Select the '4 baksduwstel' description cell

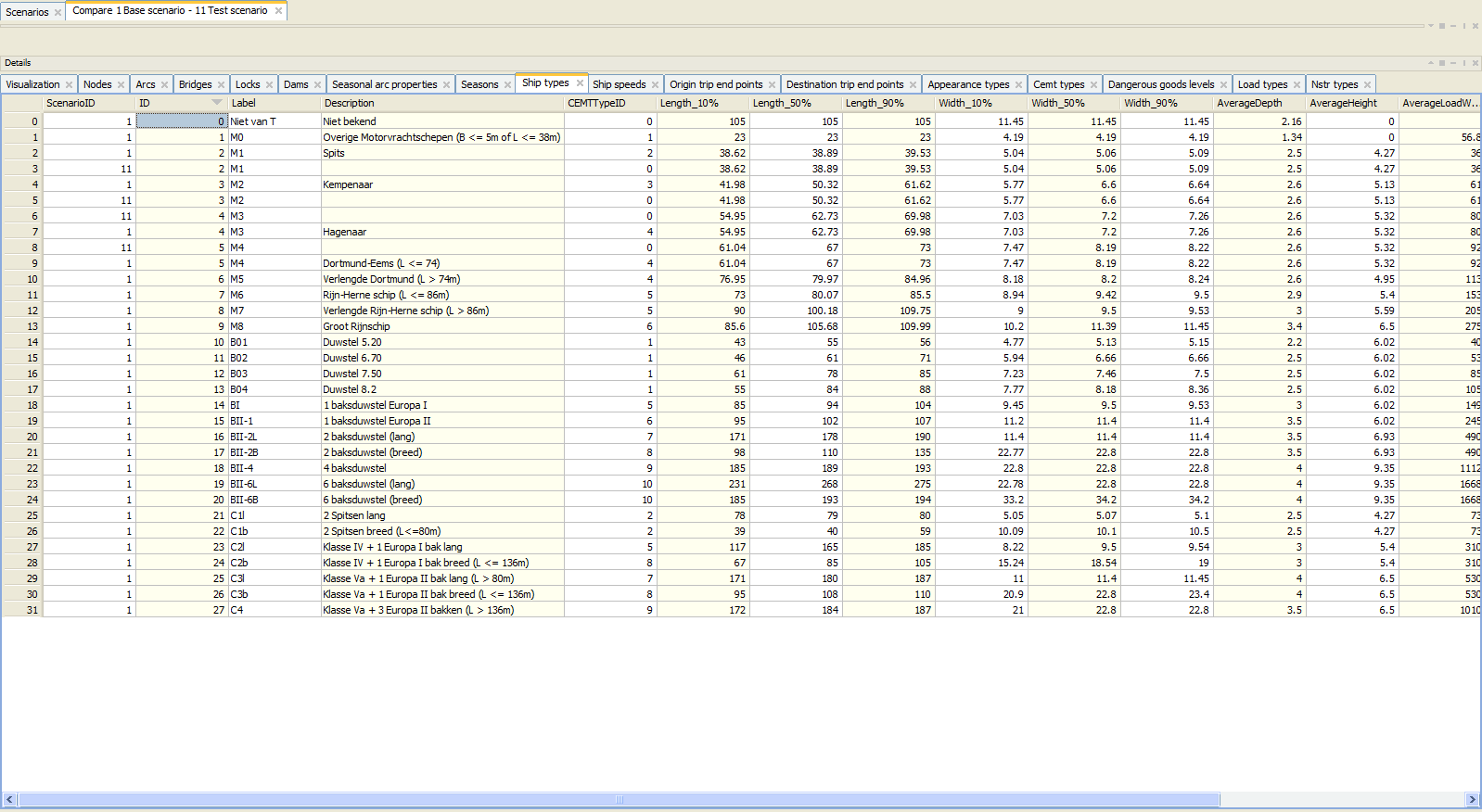pyautogui.click(x=442, y=468)
